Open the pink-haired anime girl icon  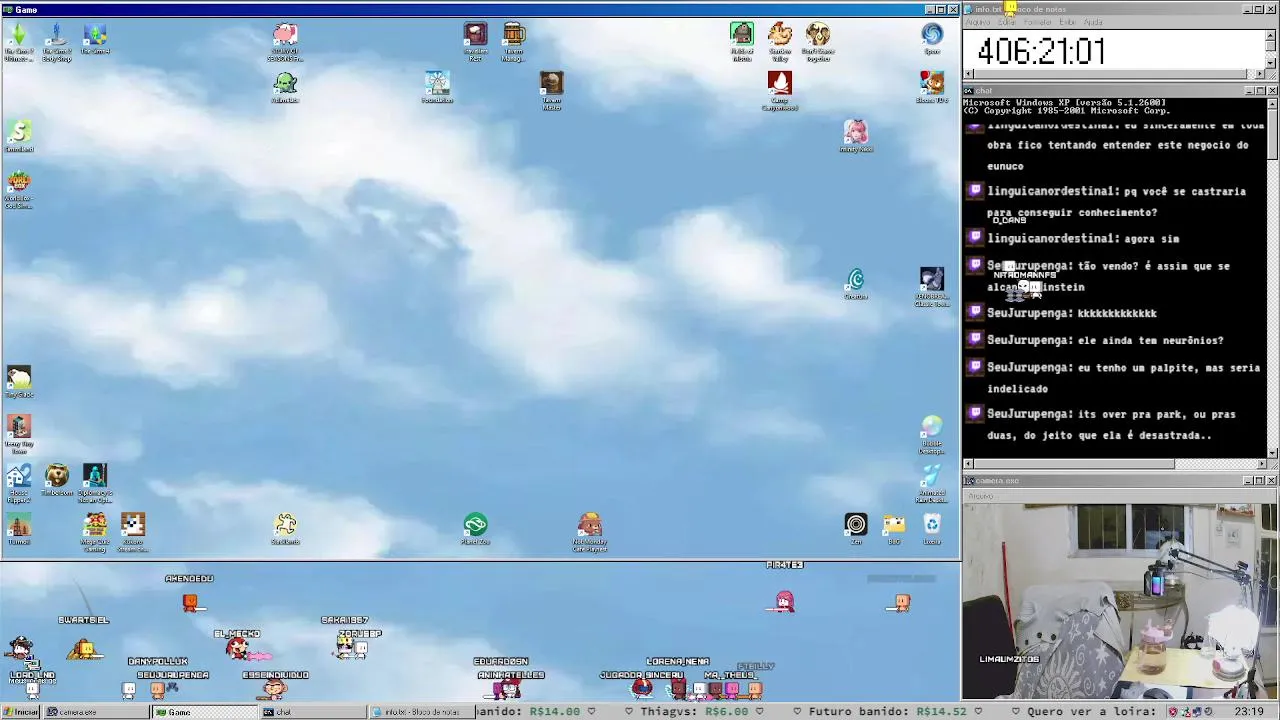click(x=856, y=137)
